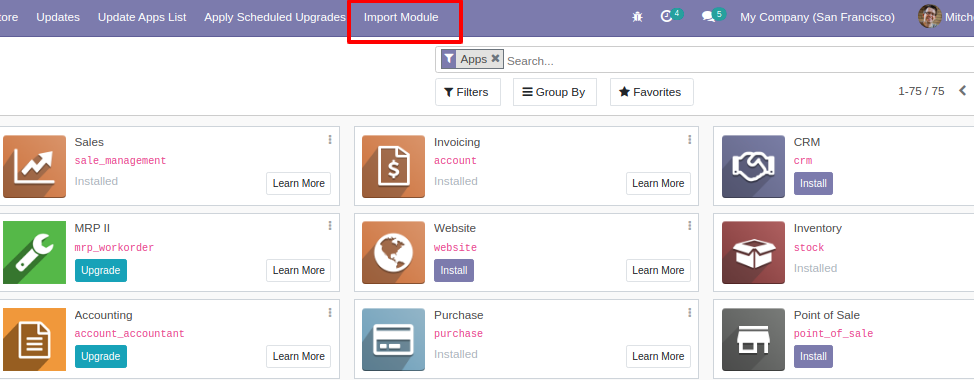Select Update Apps List menu
This screenshot has height=380, width=974.
pyautogui.click(x=142, y=17)
